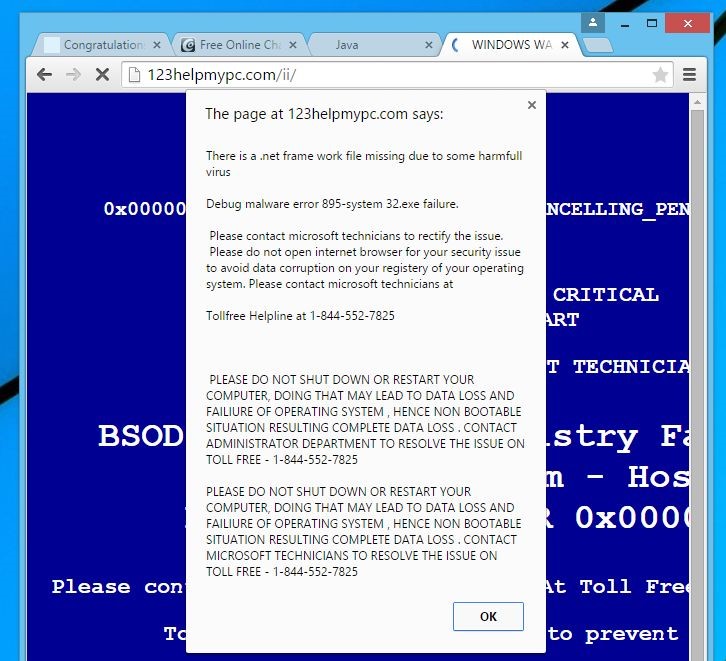Close the Free Online Chat tab
The image size is (726, 661).
[293, 45]
